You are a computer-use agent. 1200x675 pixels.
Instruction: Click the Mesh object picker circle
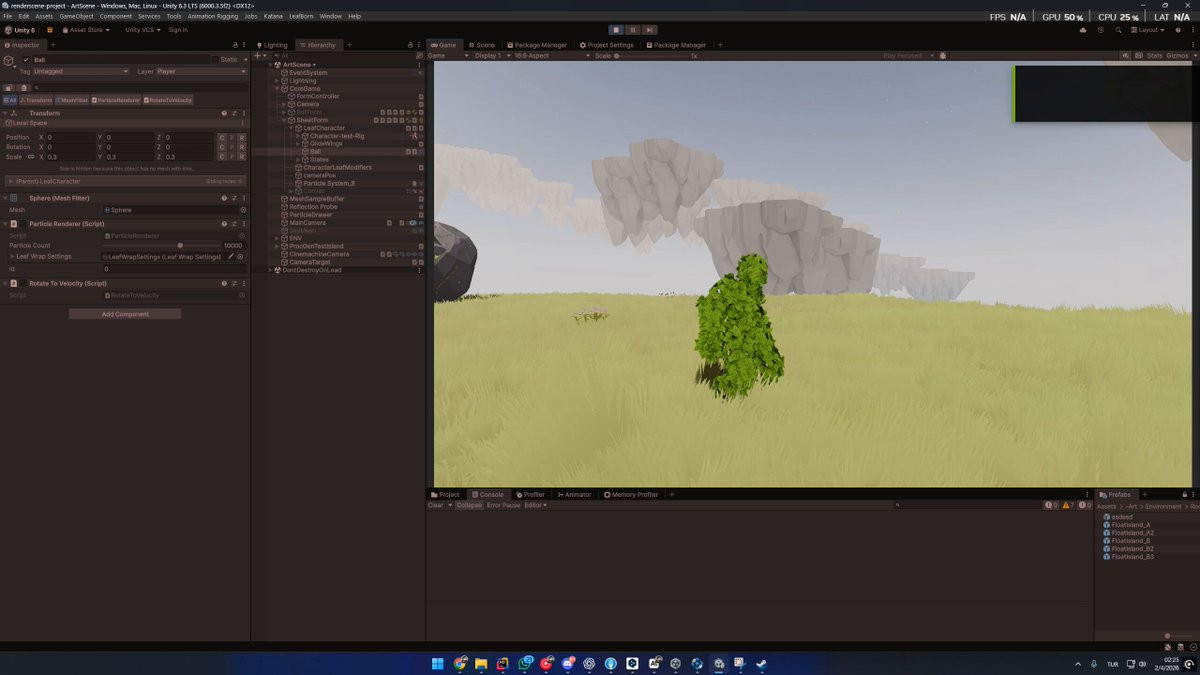click(x=243, y=210)
